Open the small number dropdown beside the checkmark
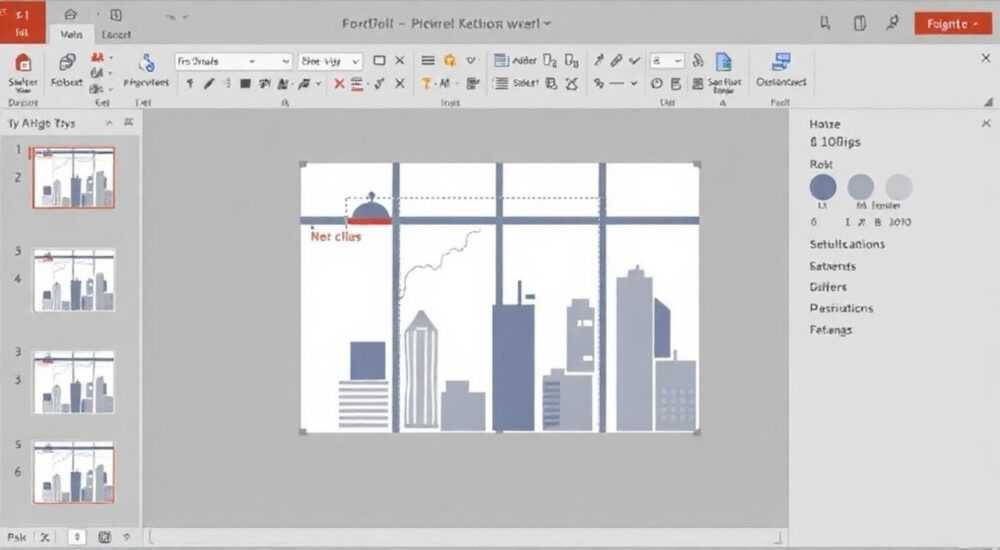This screenshot has height=550, width=1000. point(667,61)
